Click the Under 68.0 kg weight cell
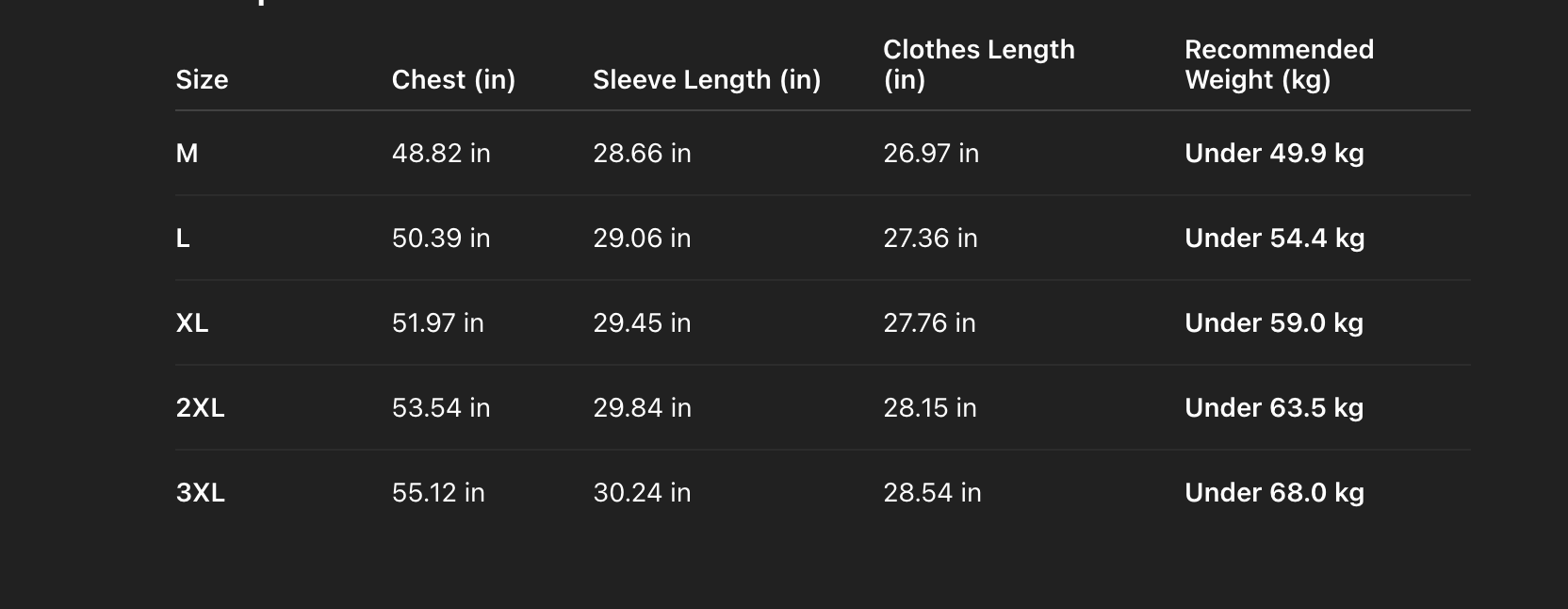Image resolution: width=1568 pixels, height=609 pixels. (x=1274, y=493)
